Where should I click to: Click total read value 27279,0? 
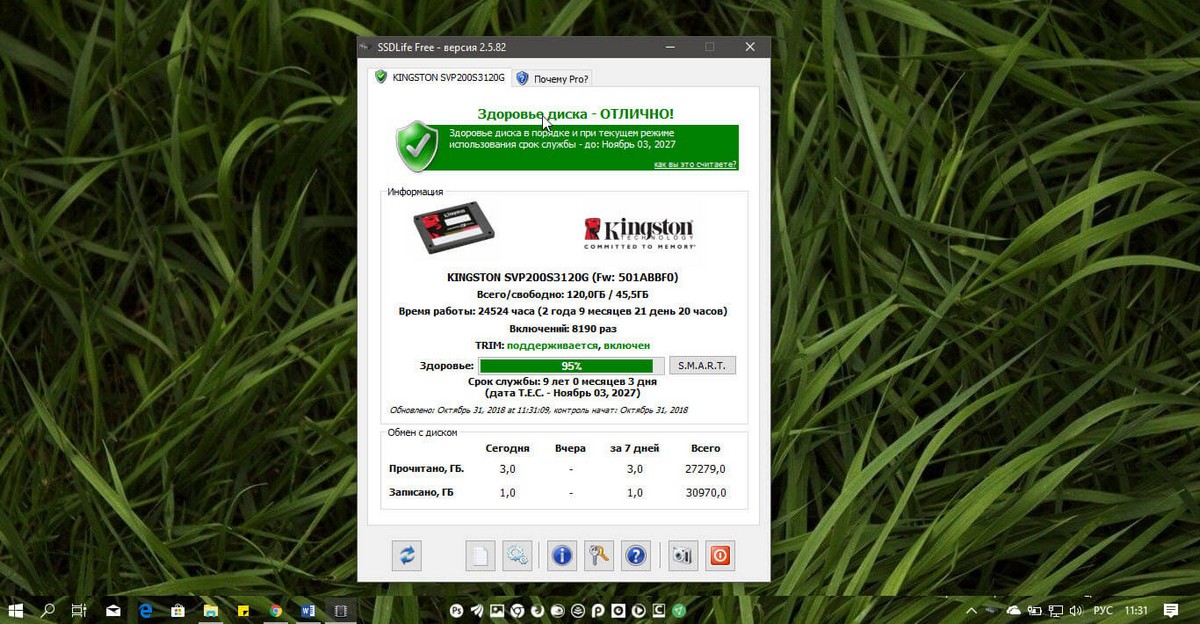pos(706,469)
